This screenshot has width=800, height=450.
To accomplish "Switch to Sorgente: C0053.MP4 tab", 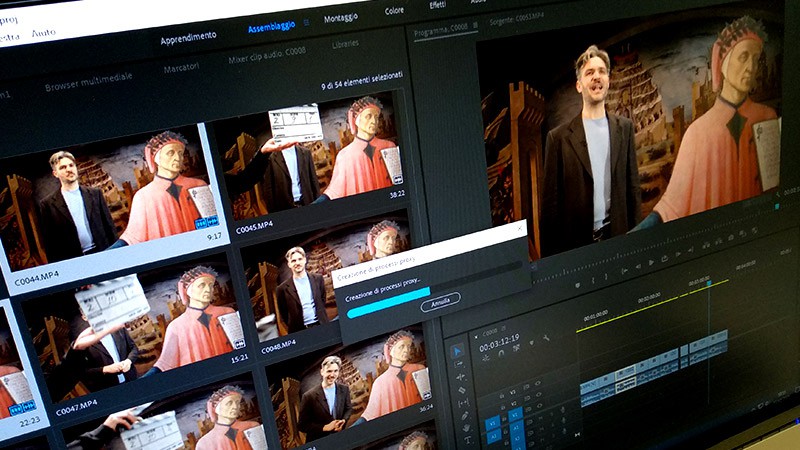I will (x=516, y=19).
